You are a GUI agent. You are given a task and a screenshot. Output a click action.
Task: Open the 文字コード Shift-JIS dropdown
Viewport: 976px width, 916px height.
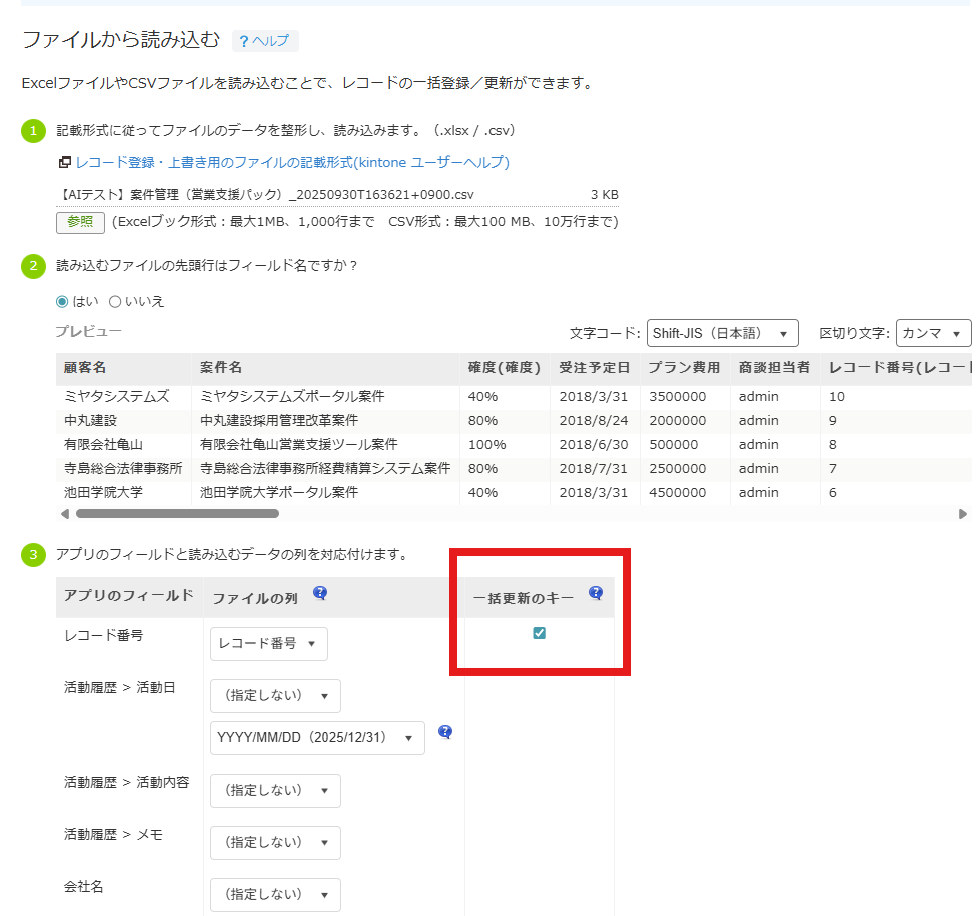tap(722, 333)
